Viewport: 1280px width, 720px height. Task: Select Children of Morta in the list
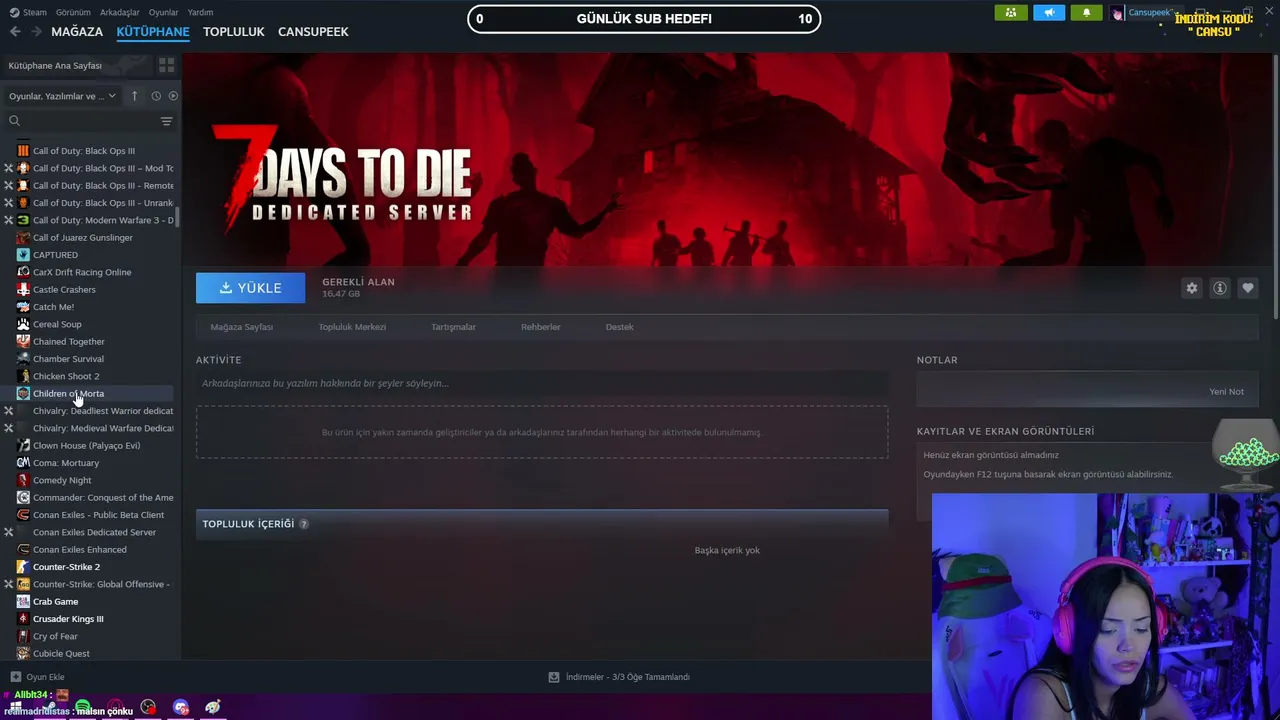(68, 393)
